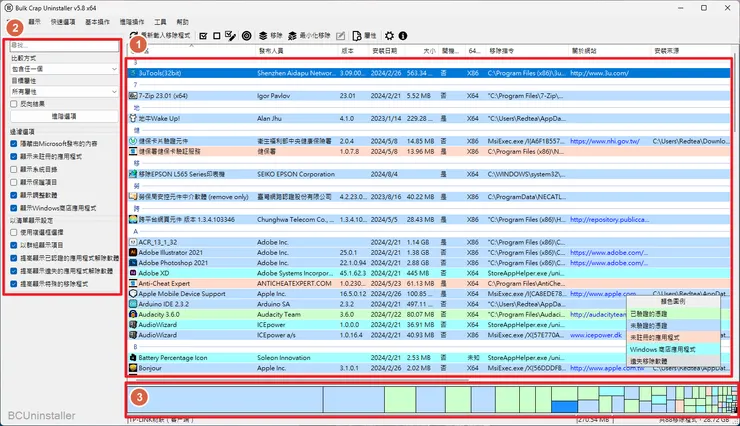Click the 地牛Wake Up! app icon
The image size is (740, 426).
coord(133,118)
